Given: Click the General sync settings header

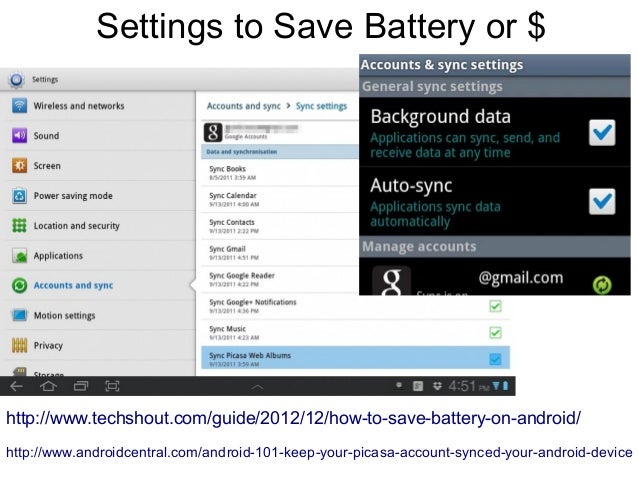Looking at the screenshot, I should [495, 87].
